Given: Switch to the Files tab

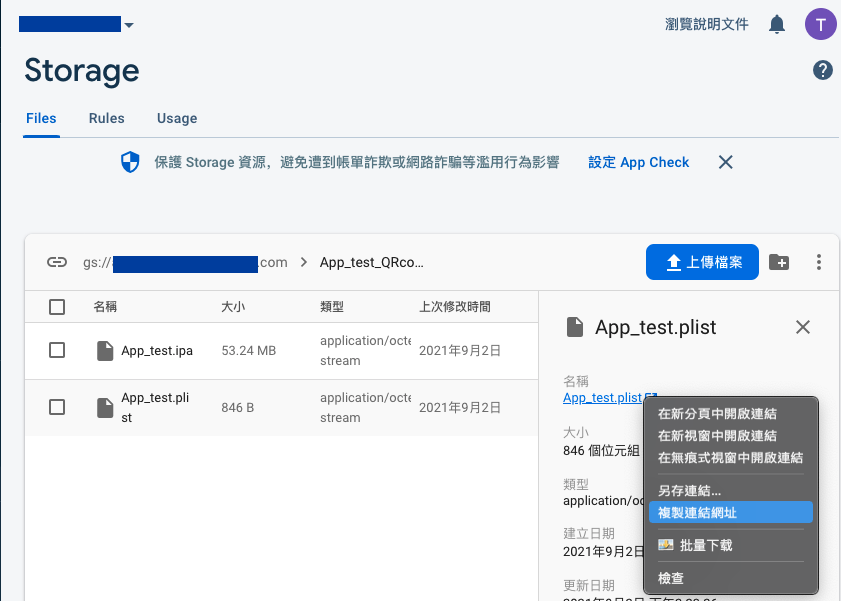Looking at the screenshot, I should (x=41, y=118).
